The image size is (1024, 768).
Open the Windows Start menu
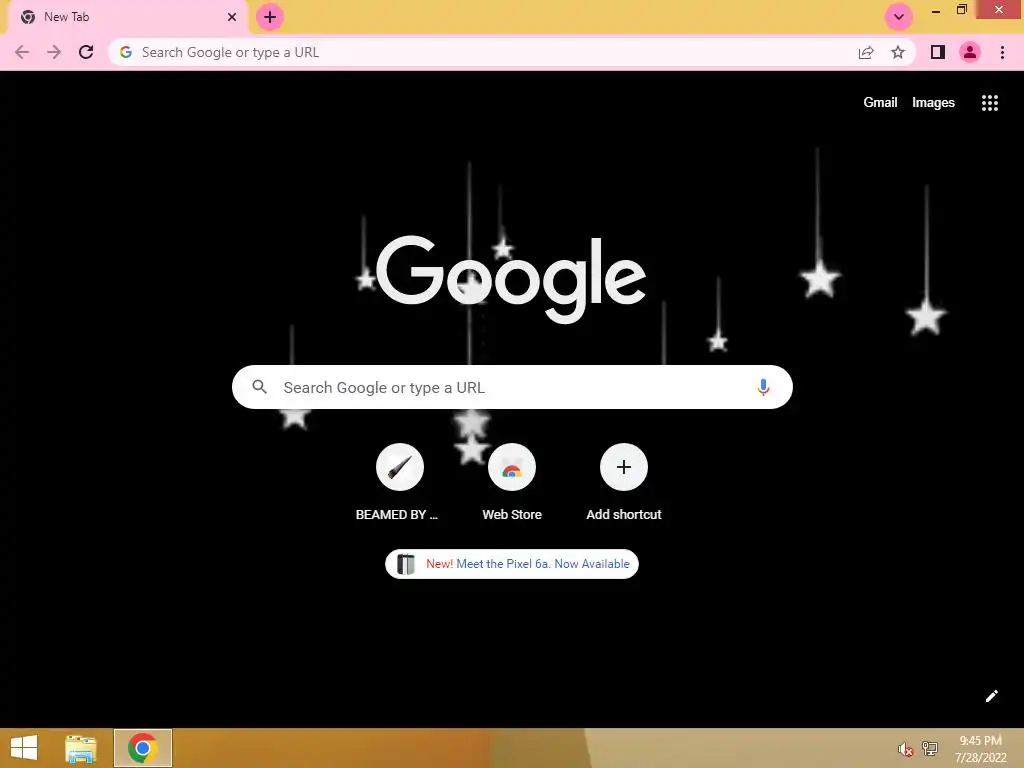[24, 748]
